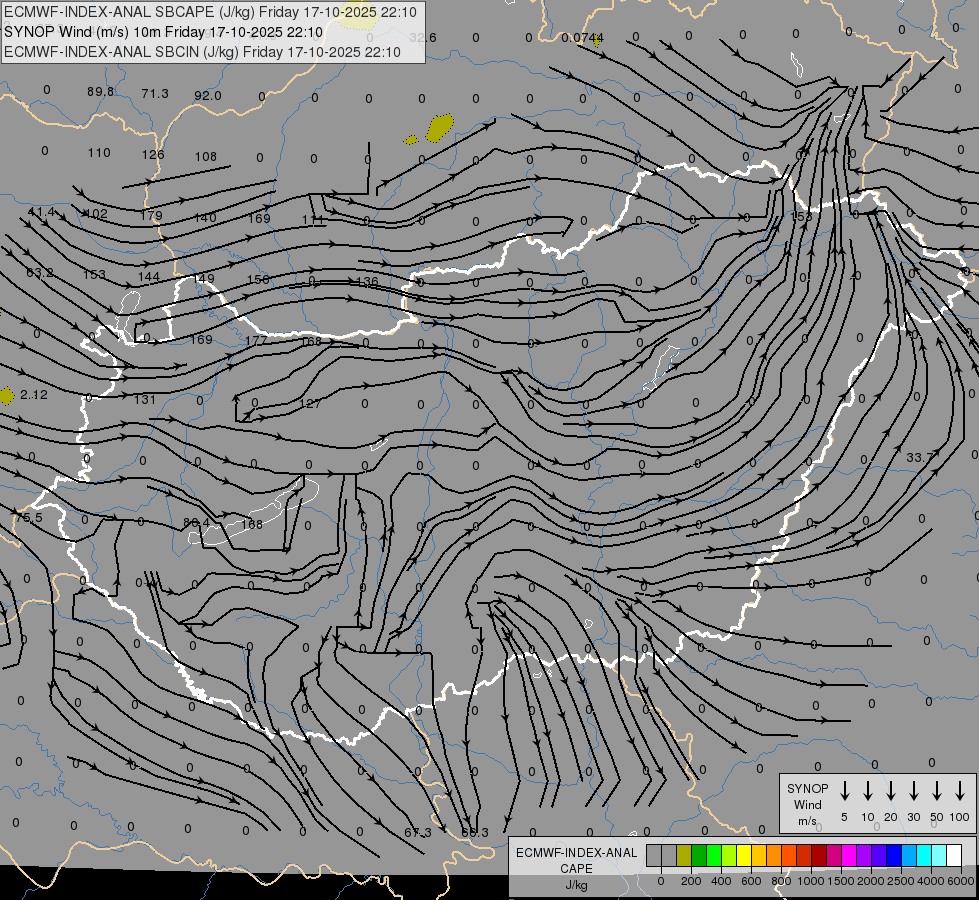Click the map value 140

205,217
